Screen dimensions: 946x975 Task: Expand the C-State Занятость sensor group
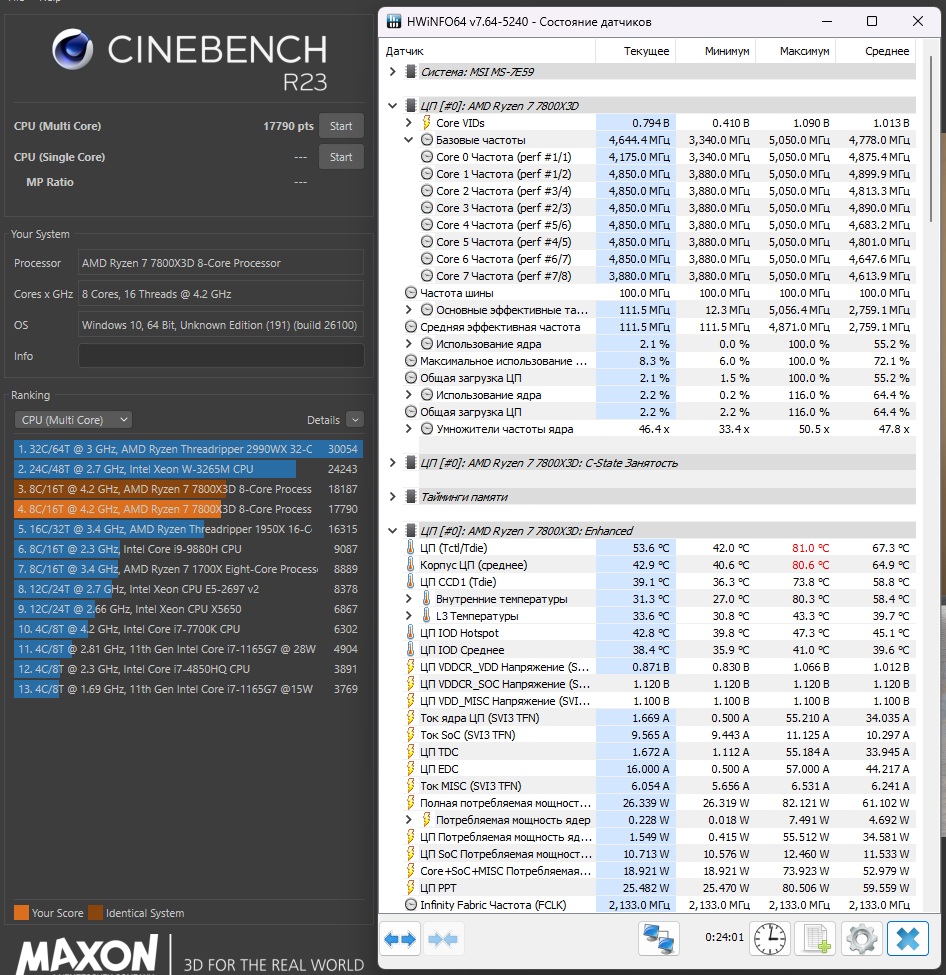(x=392, y=463)
